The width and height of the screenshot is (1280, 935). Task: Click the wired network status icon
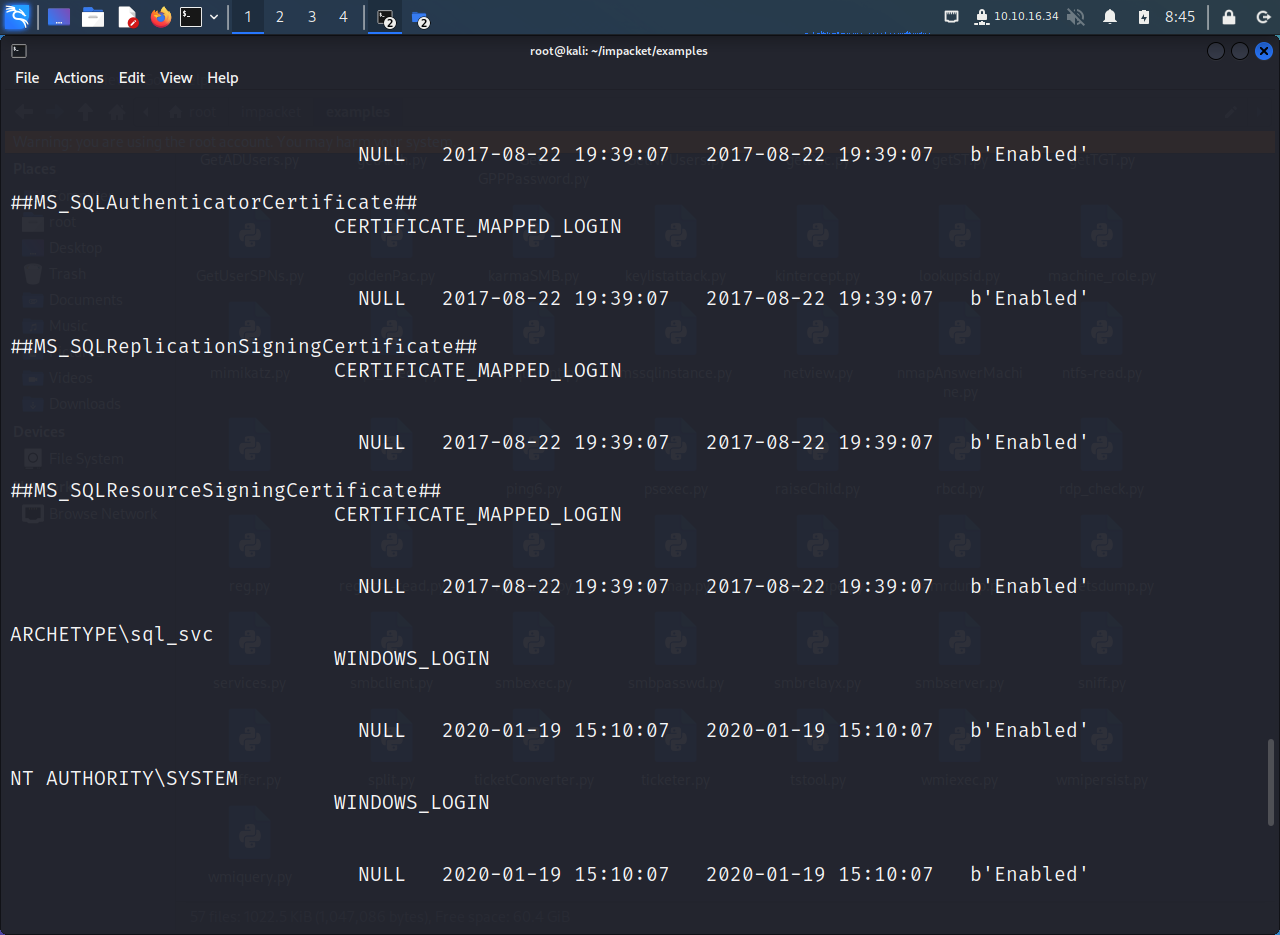(952, 17)
